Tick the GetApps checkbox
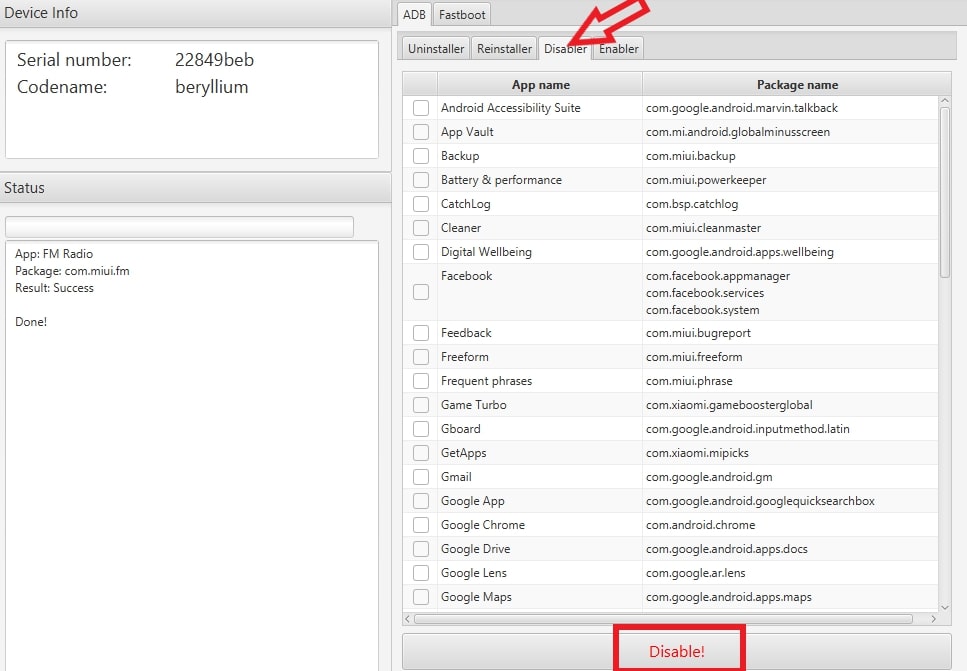 [x=421, y=453]
